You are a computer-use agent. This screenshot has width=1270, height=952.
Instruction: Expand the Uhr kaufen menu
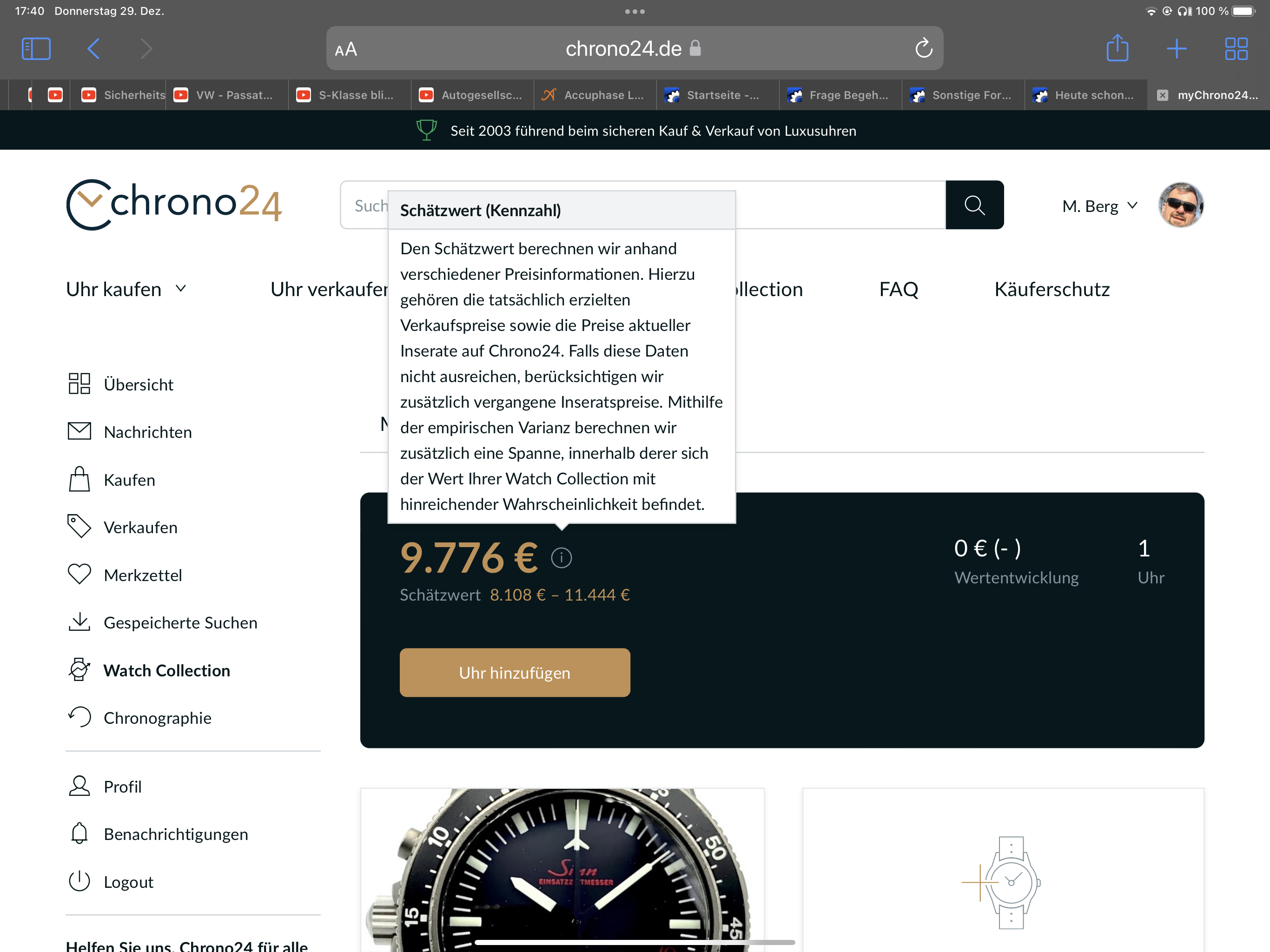tap(126, 289)
